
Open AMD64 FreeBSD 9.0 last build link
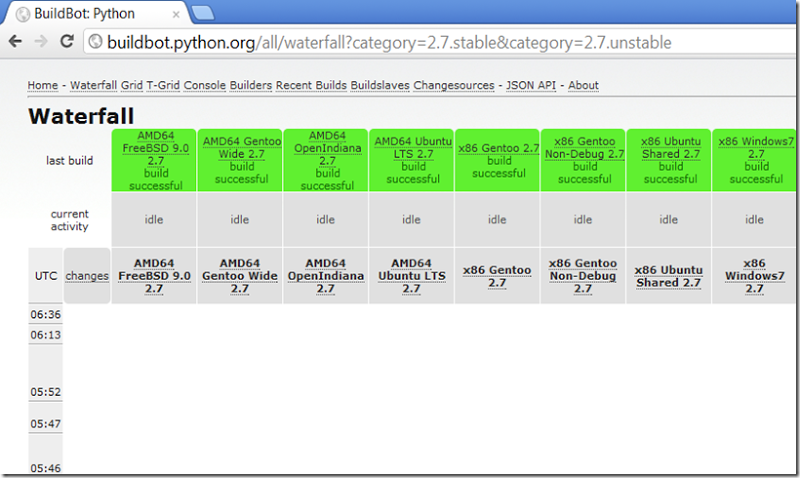(x=156, y=148)
